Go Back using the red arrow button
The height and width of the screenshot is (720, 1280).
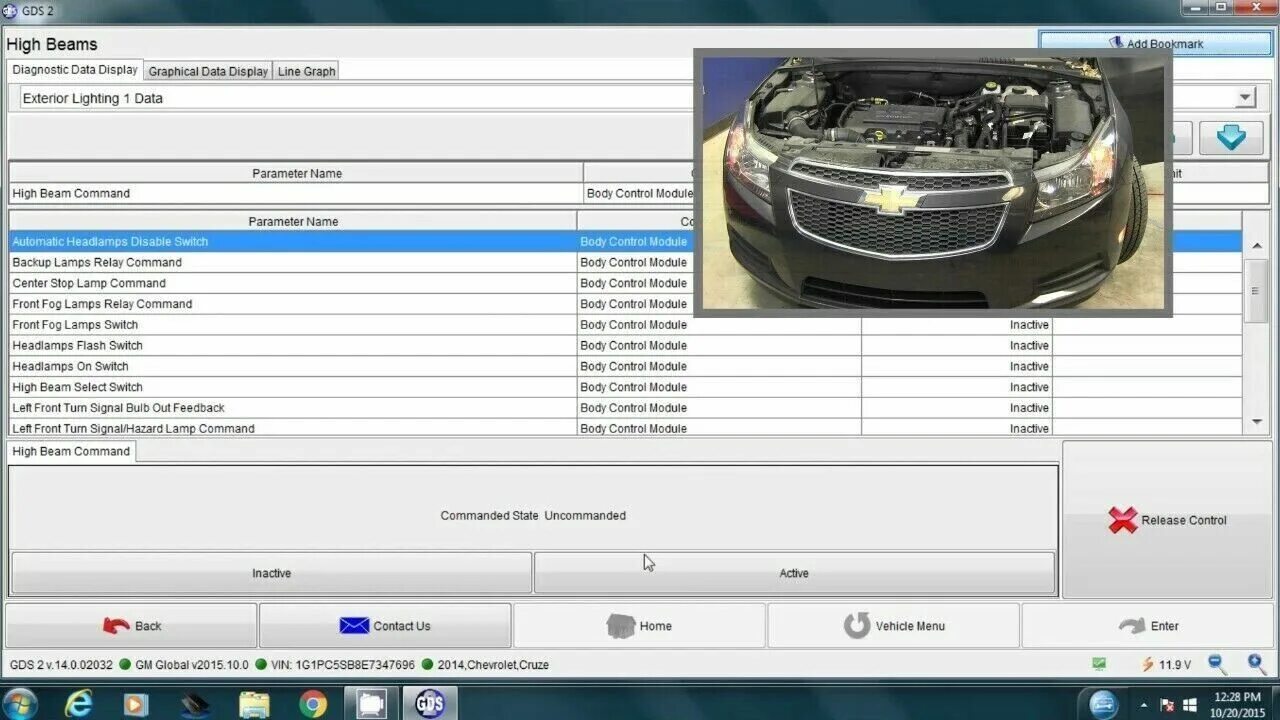click(x=131, y=626)
